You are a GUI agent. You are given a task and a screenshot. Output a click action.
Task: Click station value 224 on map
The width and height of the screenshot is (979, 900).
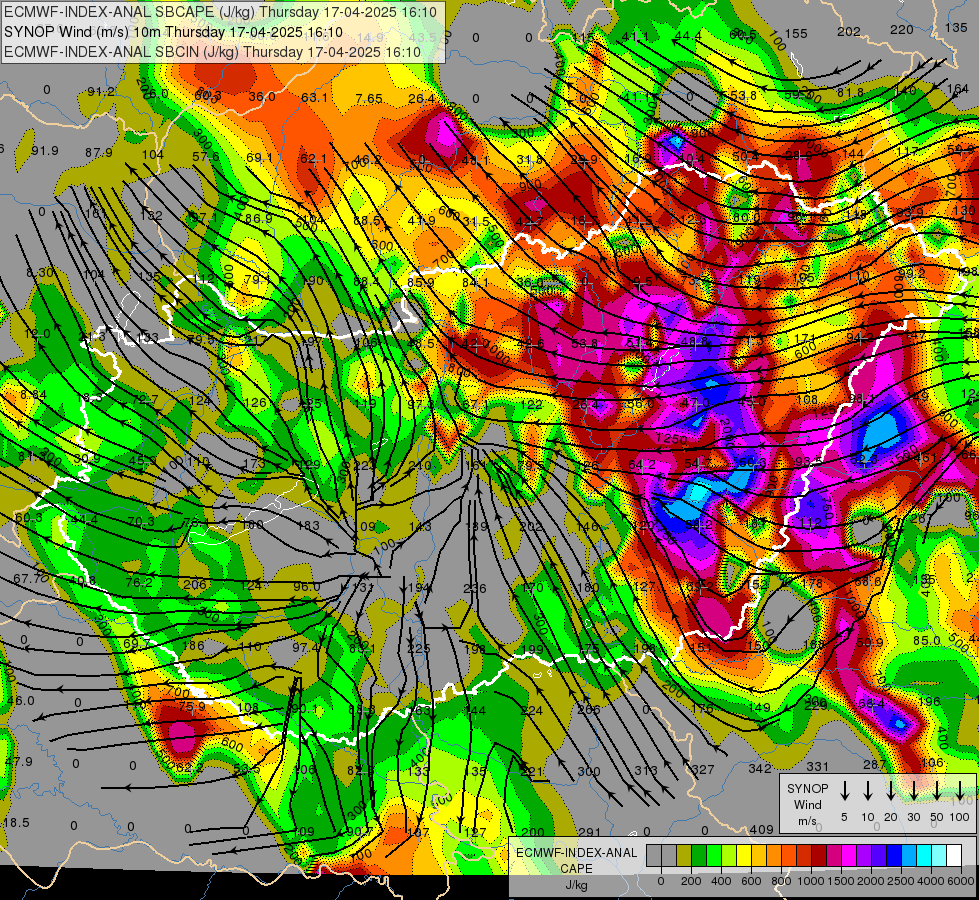coord(531,710)
